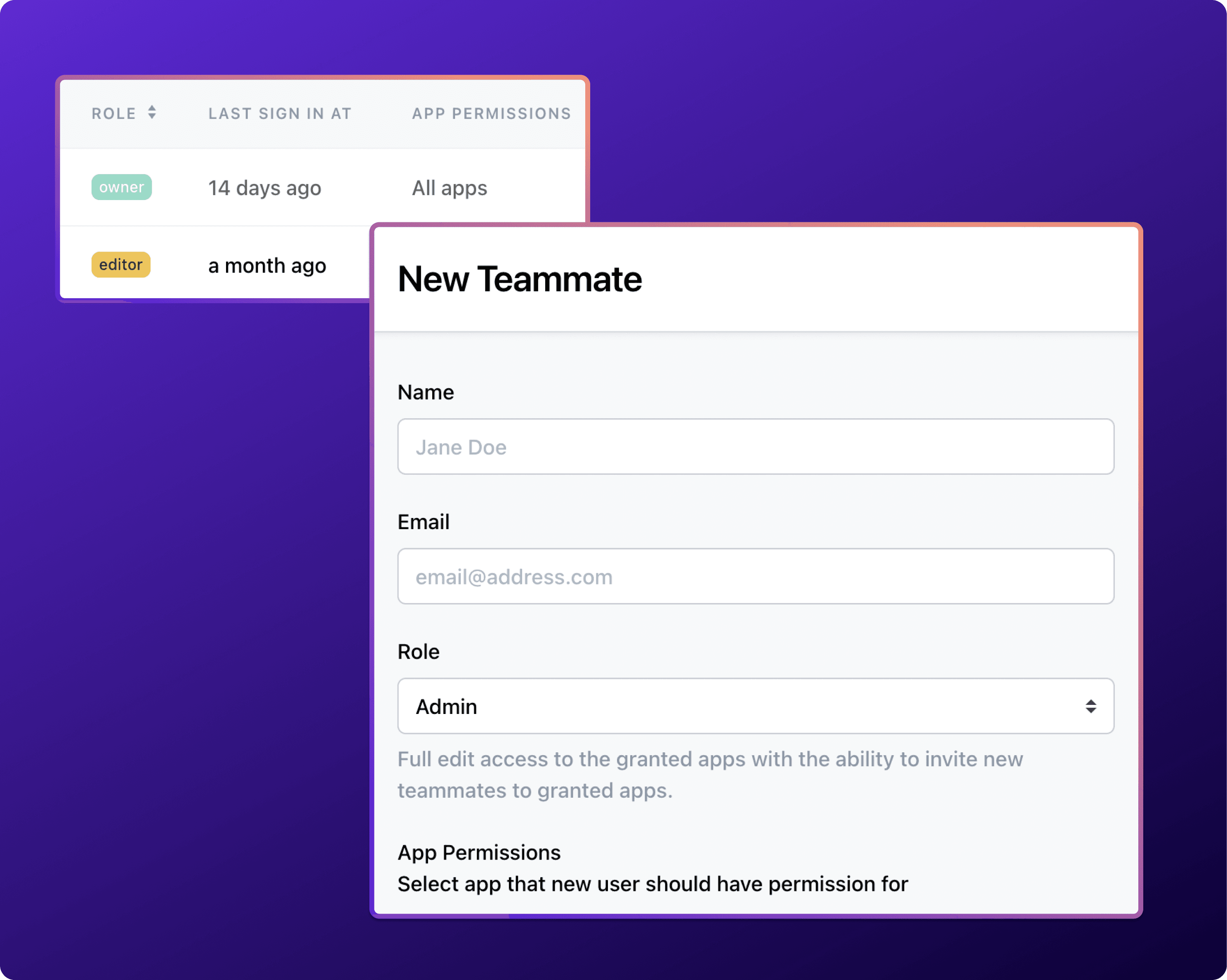This screenshot has height=980, width=1227.
Task: Click the Email field label
Action: pyautogui.click(x=424, y=522)
